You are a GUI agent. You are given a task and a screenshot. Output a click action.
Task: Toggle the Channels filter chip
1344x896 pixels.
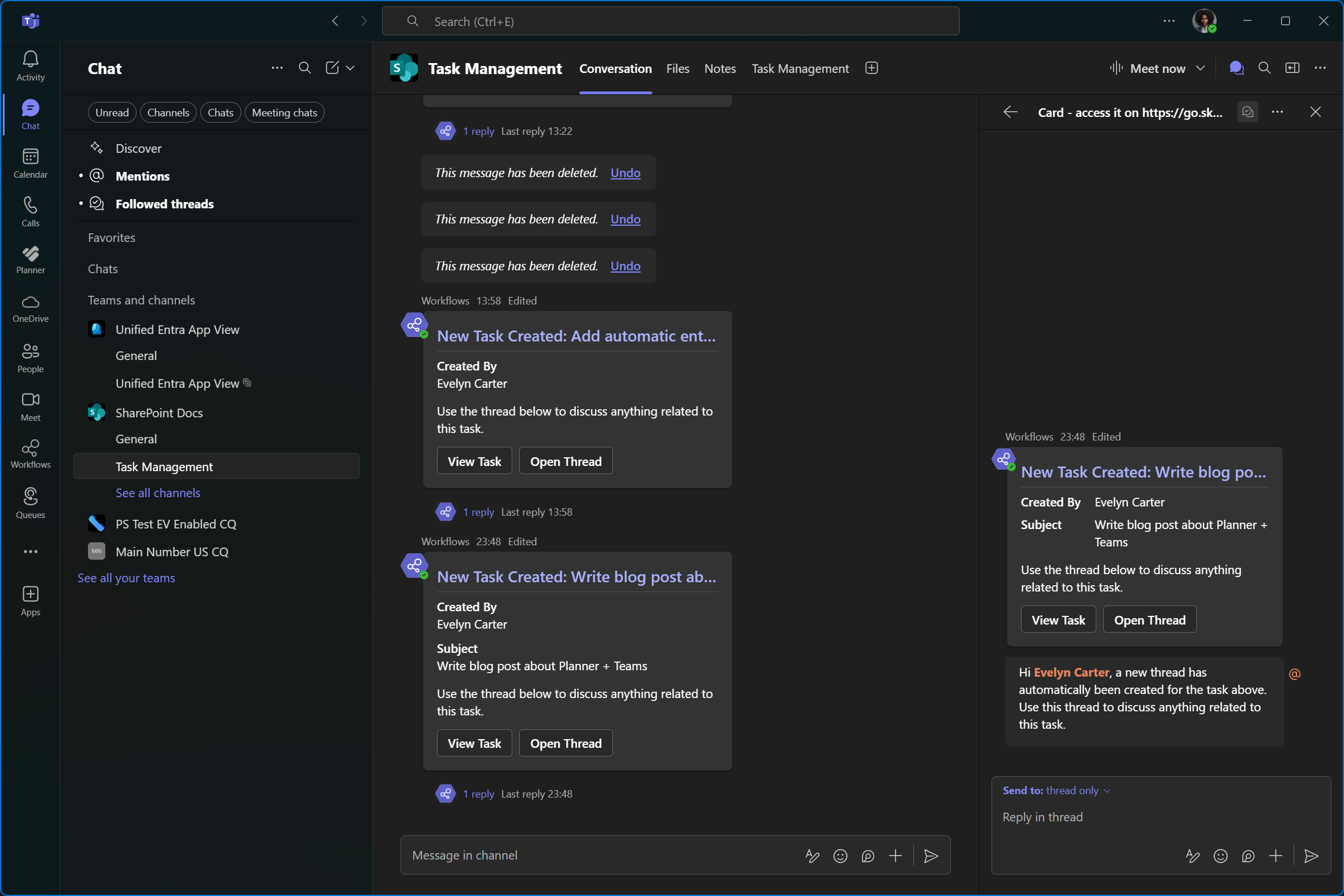pyautogui.click(x=168, y=112)
